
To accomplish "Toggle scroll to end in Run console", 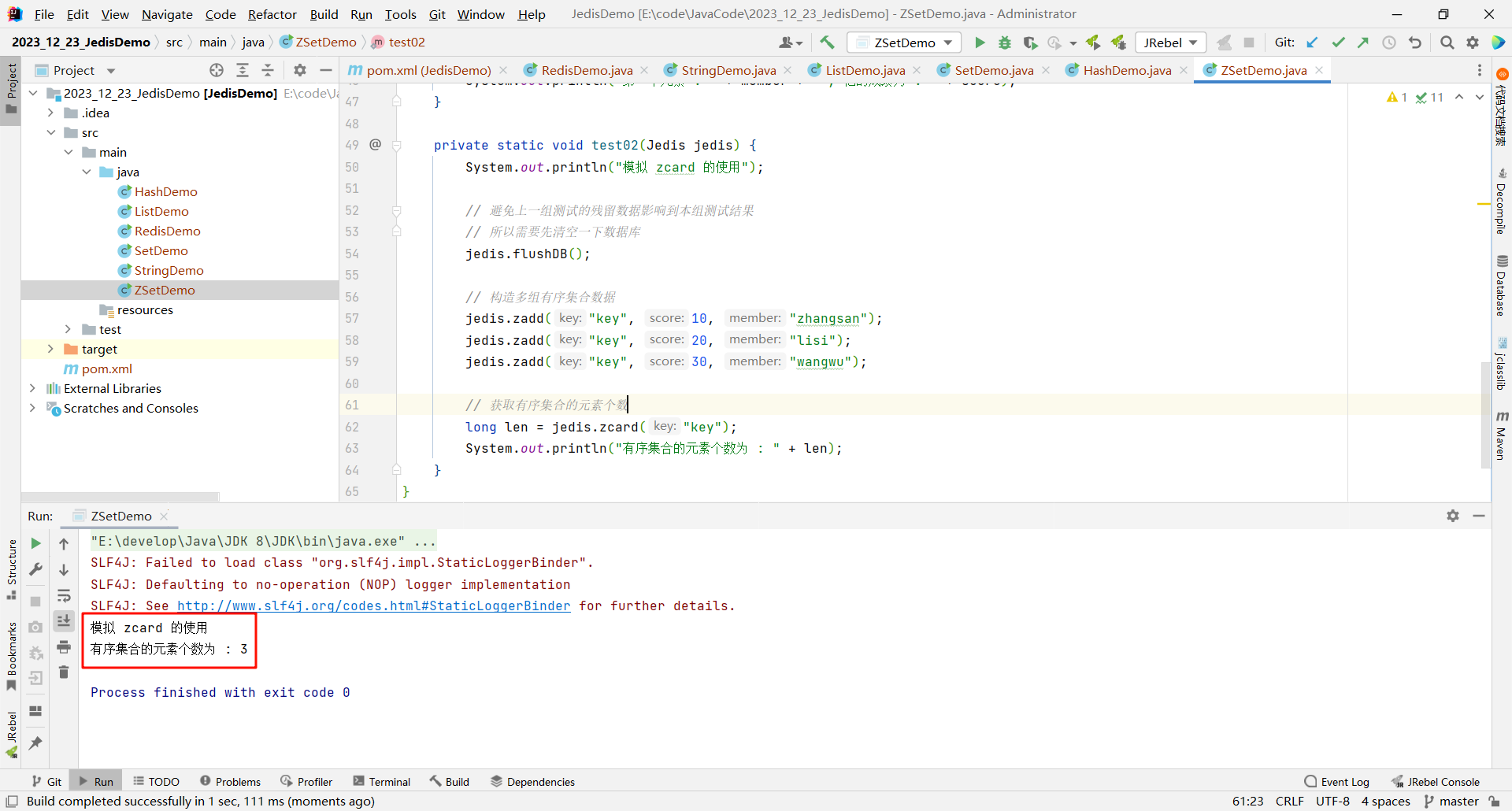I will 64,621.
